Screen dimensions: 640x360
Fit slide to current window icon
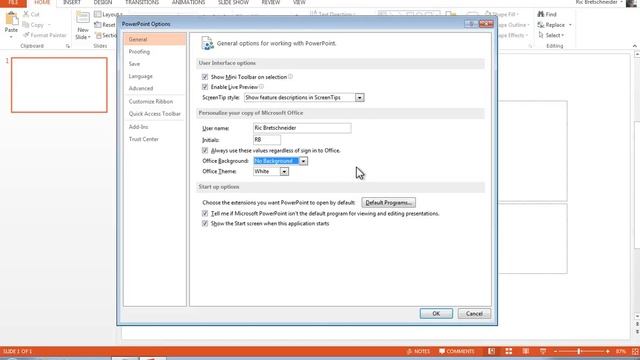(635, 351)
